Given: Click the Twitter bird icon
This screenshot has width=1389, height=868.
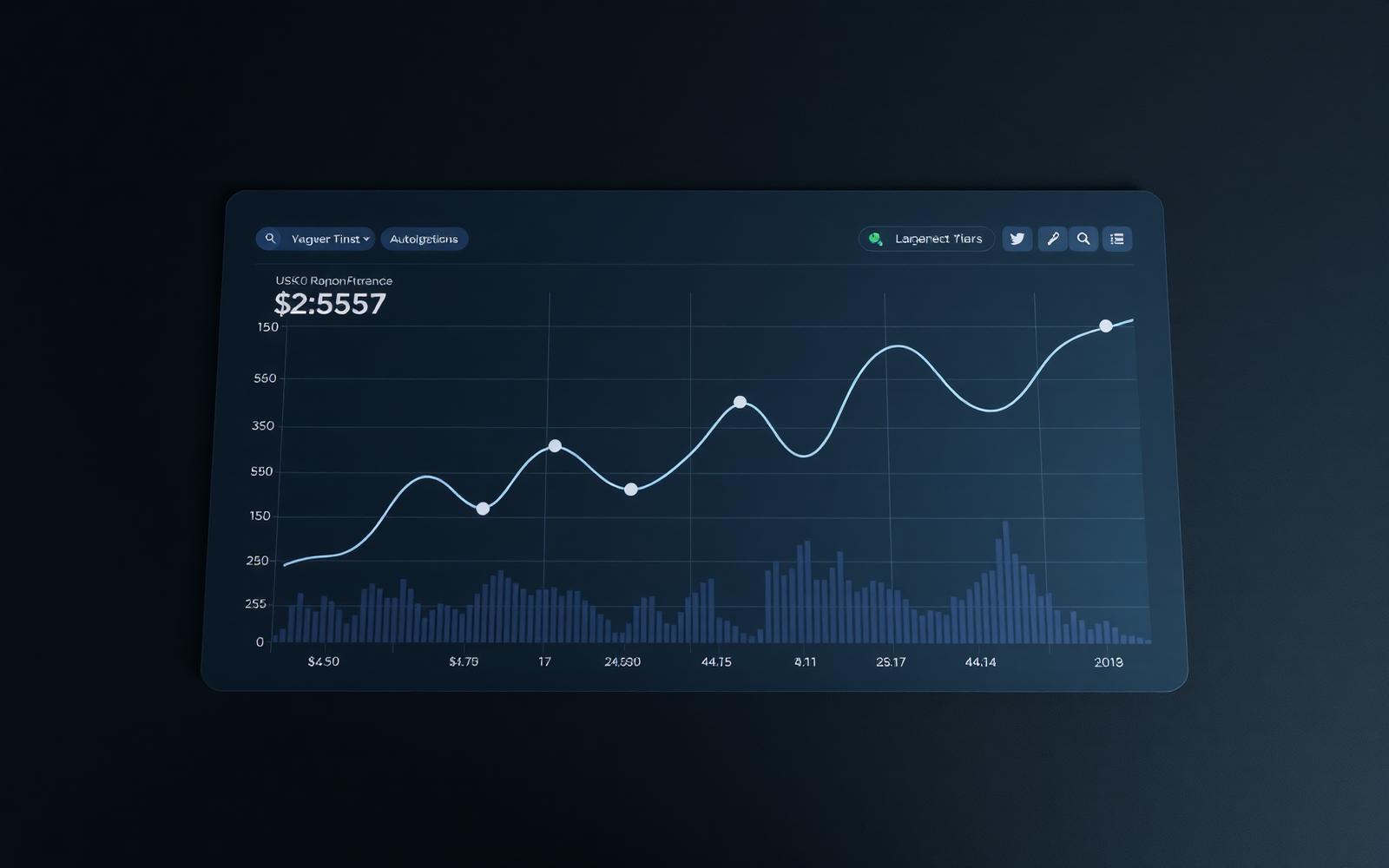Looking at the screenshot, I should click(x=1017, y=239).
